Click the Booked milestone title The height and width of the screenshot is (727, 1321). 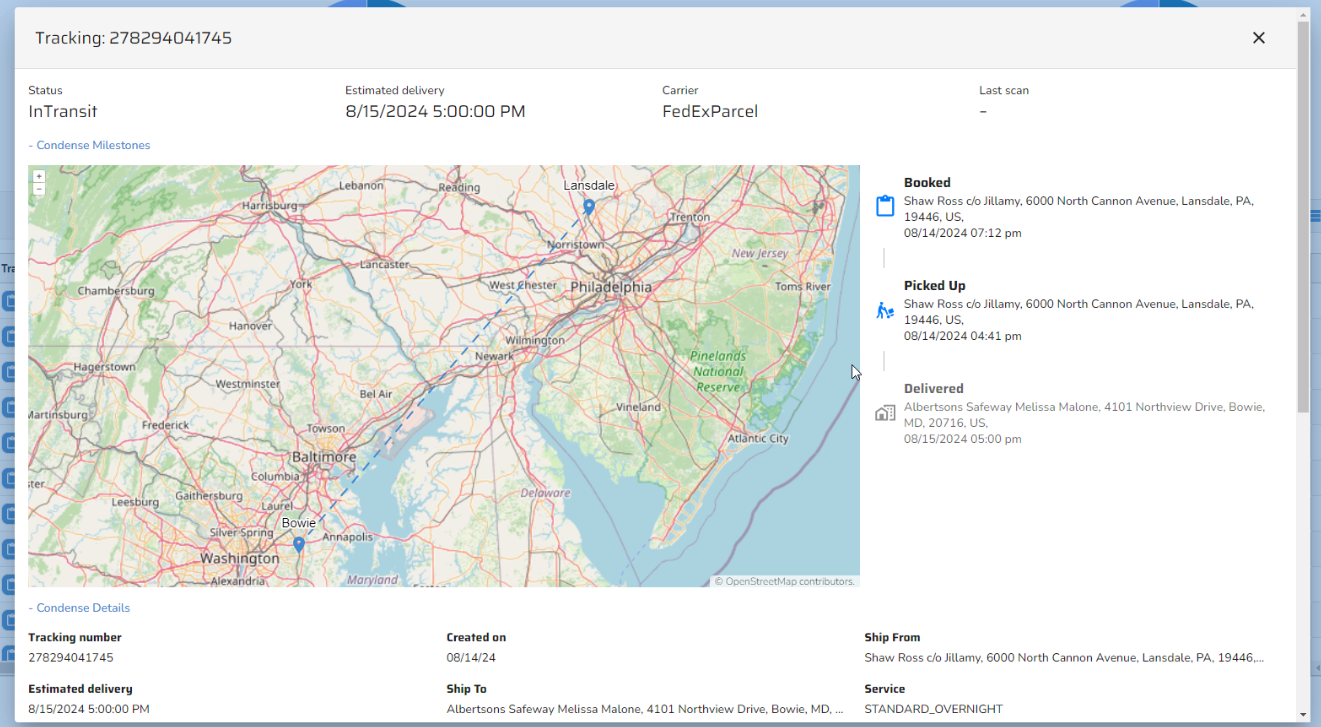coord(927,183)
